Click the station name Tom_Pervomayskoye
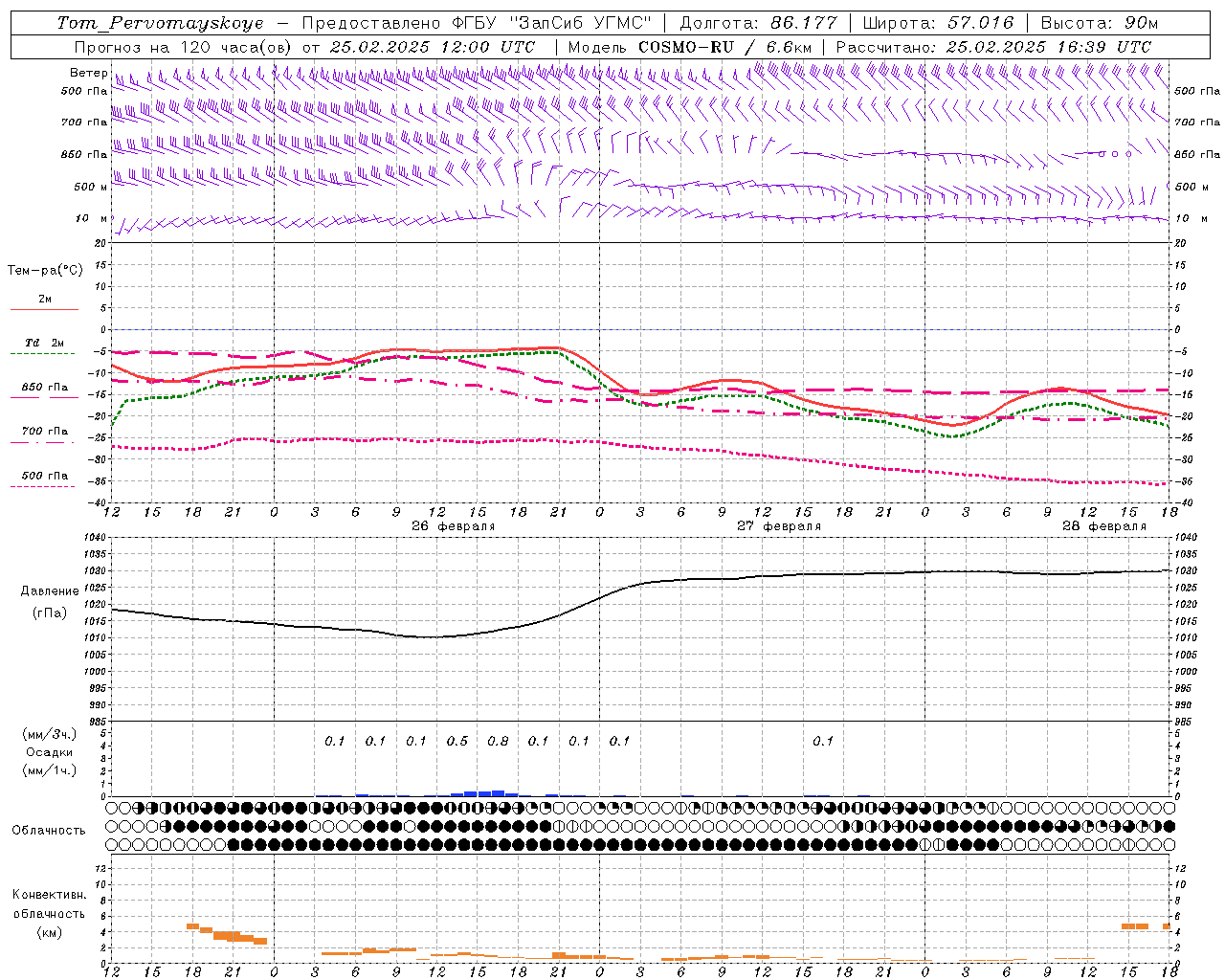The width and height of the screenshot is (1225, 980). [160, 23]
